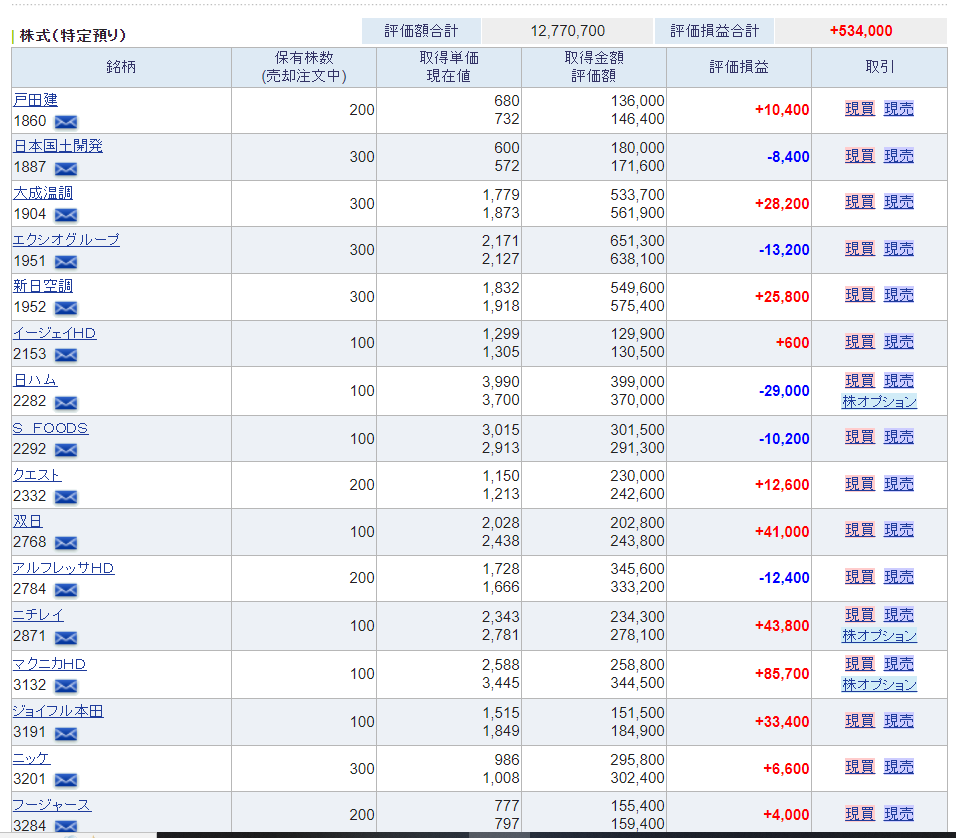The height and width of the screenshot is (838, 956).
Task: Click 現売 for 日ハム
Action: [899, 381]
